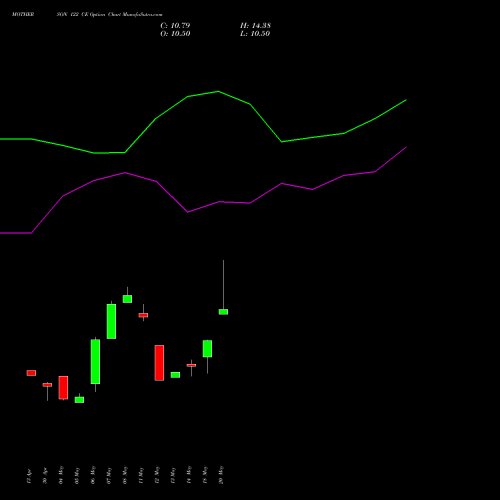
Task: Click the CE Options Chart title text
Action: [101, 15]
